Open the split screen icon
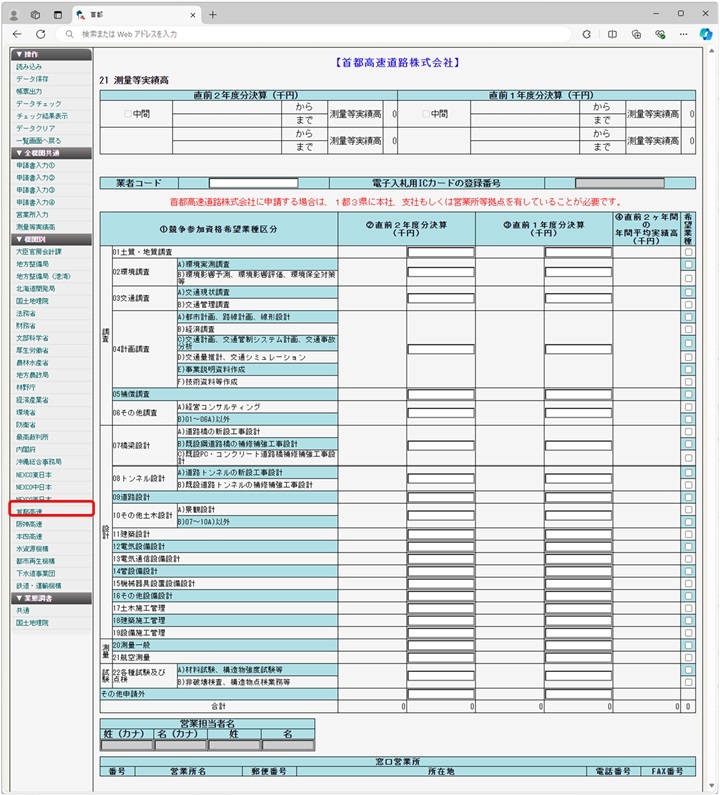The image size is (720, 795). 612,34
